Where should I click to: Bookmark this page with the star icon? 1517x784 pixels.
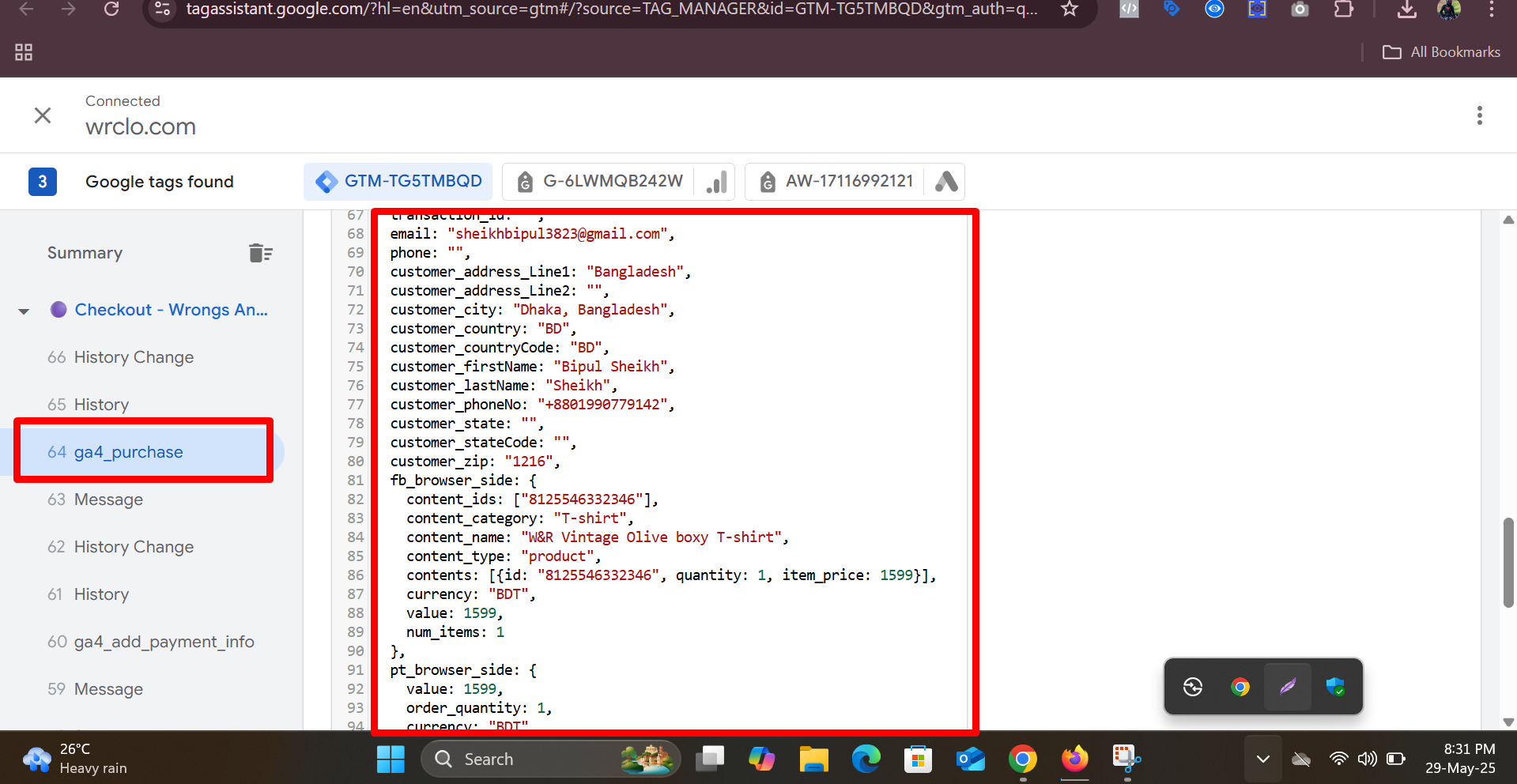[x=1069, y=9]
